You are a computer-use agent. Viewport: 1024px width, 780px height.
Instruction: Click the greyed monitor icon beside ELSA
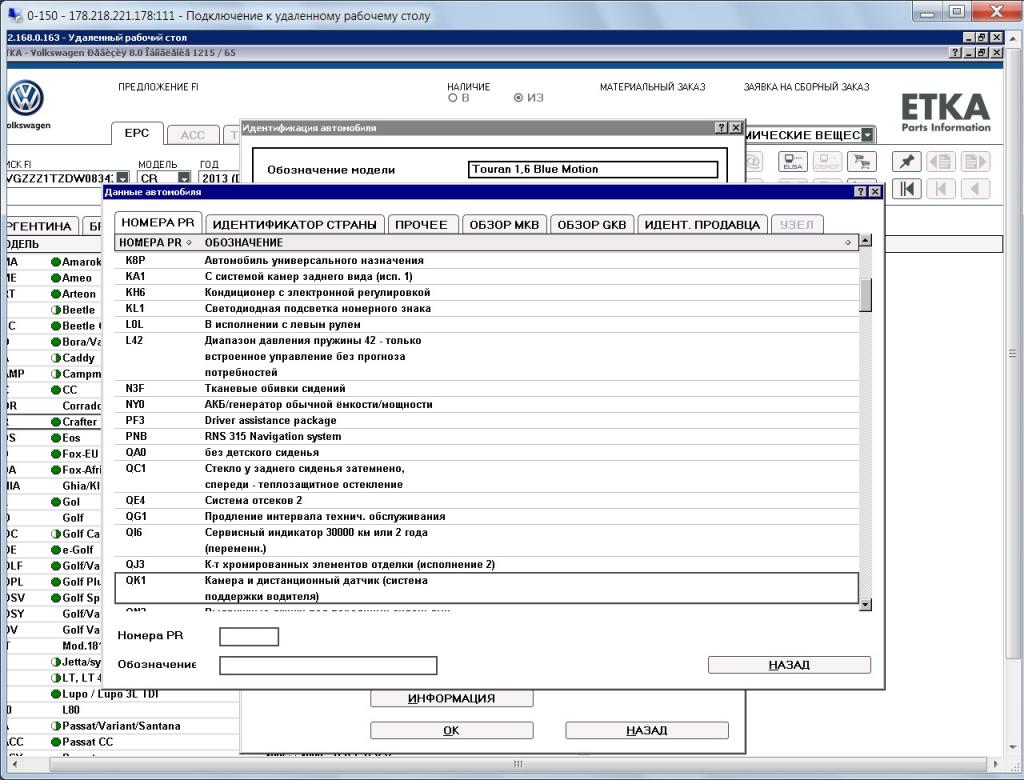point(827,161)
